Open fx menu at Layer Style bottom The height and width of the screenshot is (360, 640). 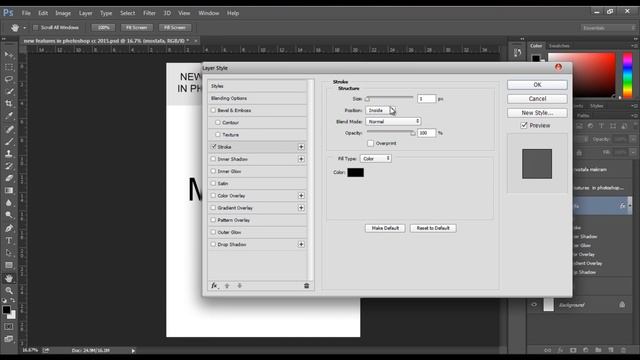pyautogui.click(x=214, y=286)
